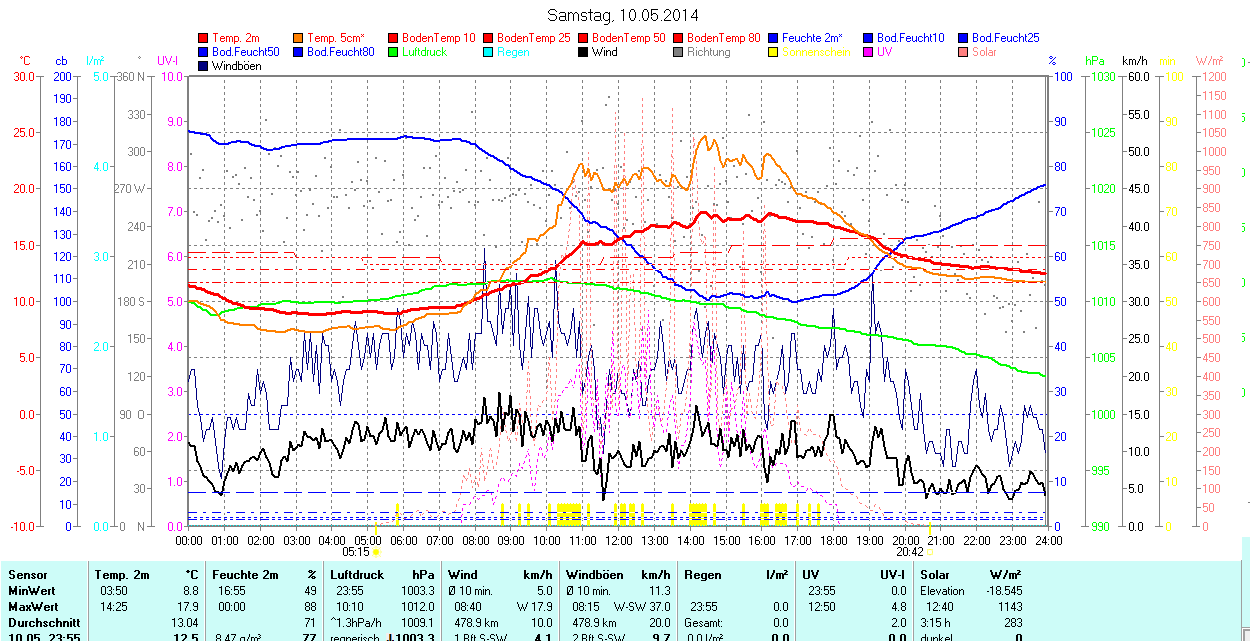Click the magenta UV legend swatch
This screenshot has height=641, width=1250.
click(868, 52)
